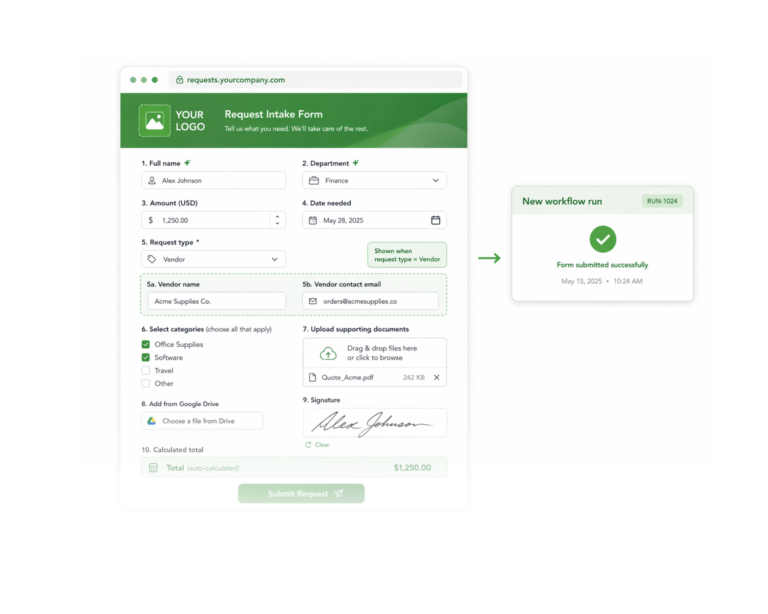Click the envelope icon in vendor email field
Screen dimensions: 768x614
(x=312, y=301)
